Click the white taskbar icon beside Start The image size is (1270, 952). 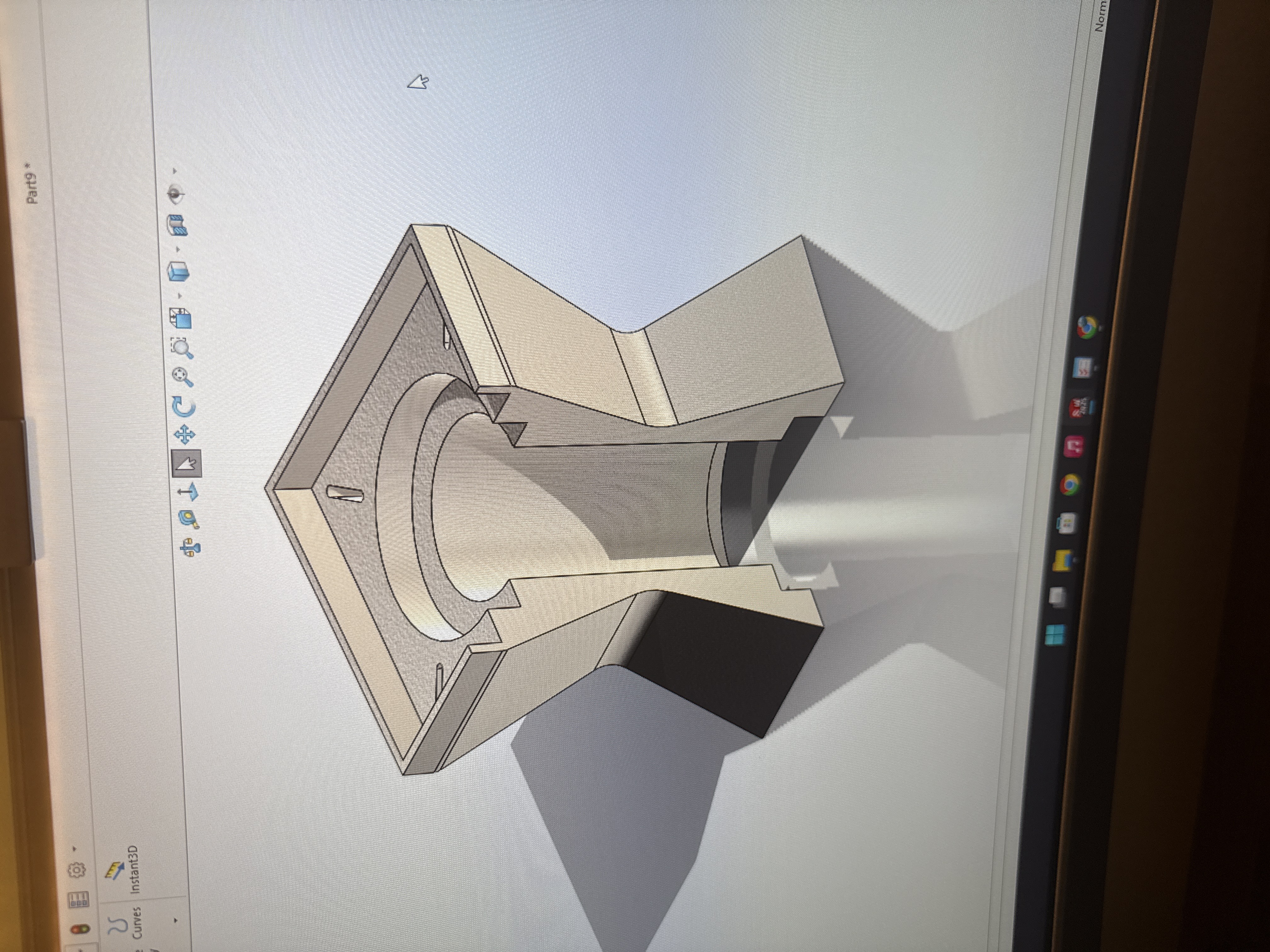pyautogui.click(x=1057, y=598)
